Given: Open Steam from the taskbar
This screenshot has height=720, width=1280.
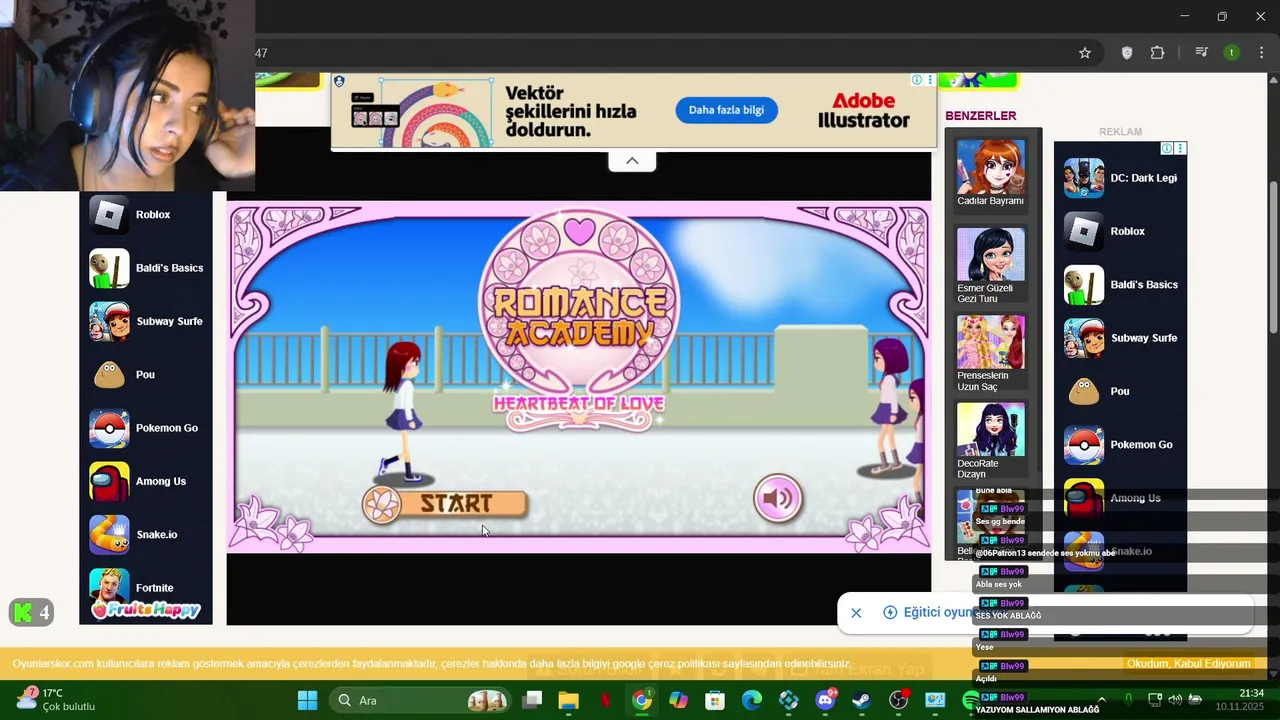Looking at the screenshot, I should point(862,700).
